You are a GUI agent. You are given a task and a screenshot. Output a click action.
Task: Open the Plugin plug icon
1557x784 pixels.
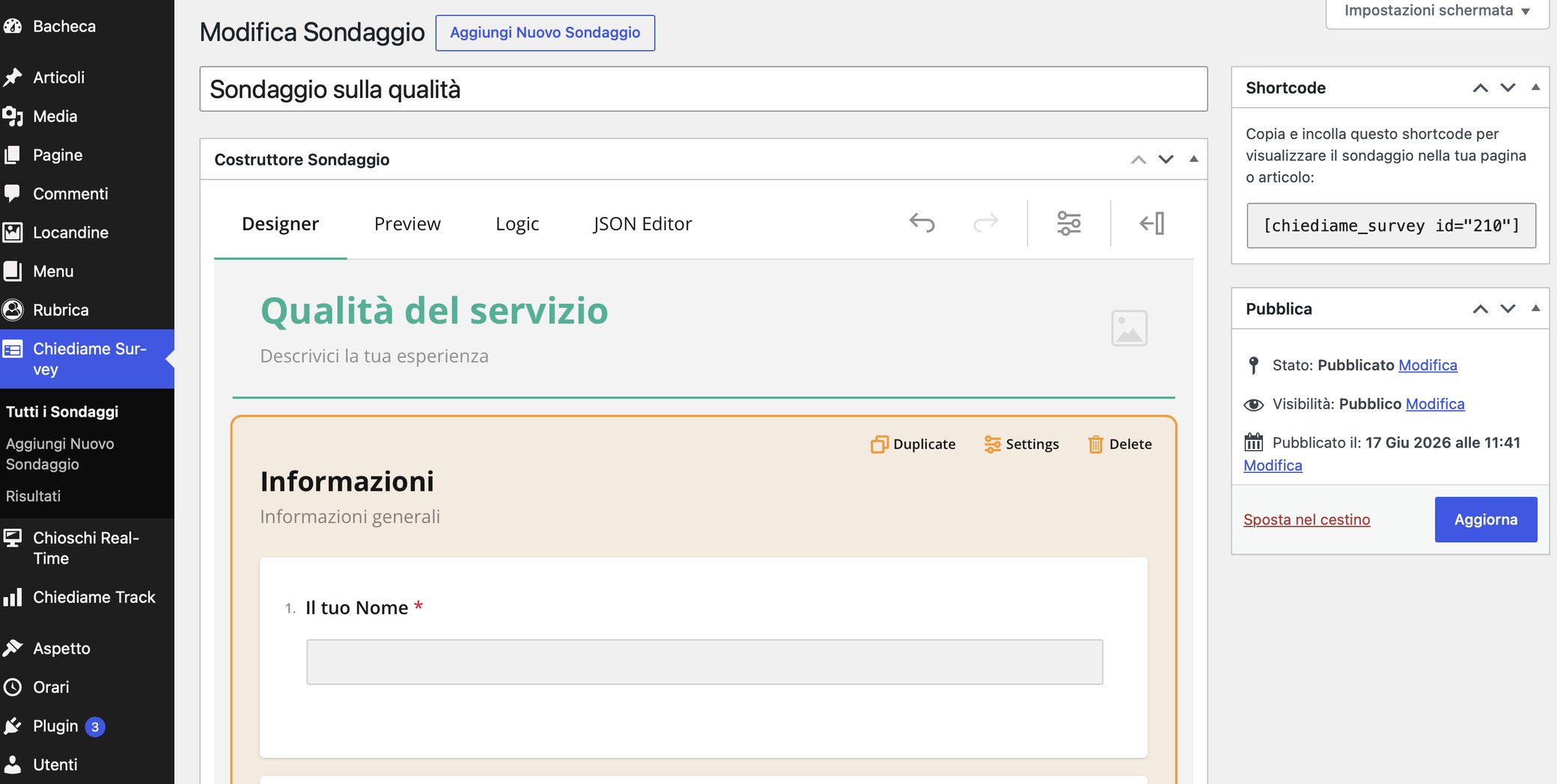(13, 726)
